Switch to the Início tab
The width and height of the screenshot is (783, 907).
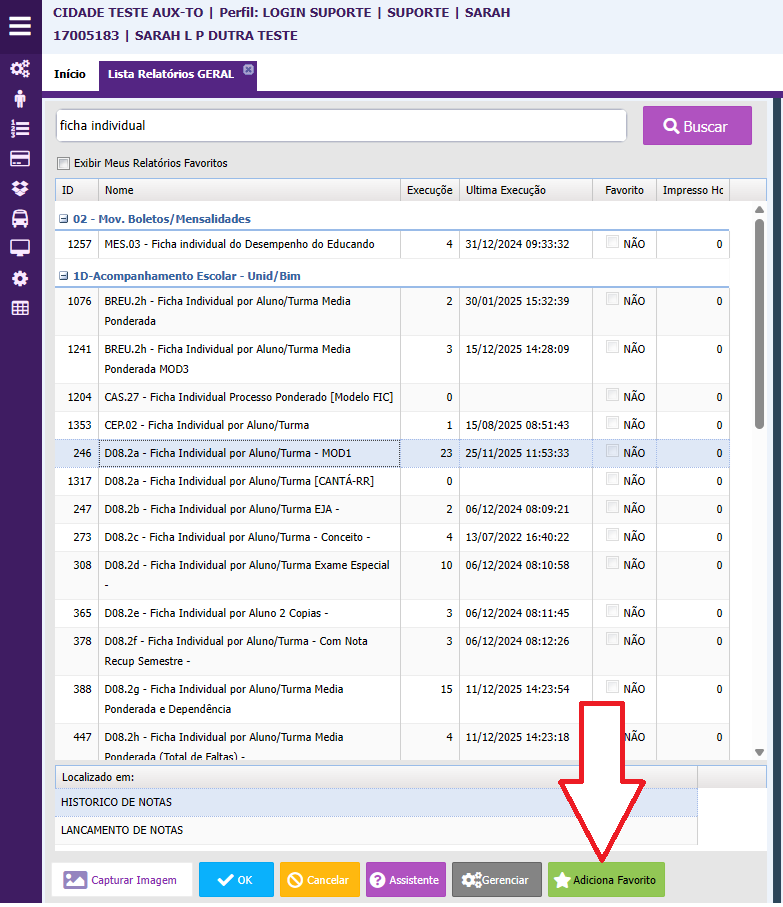70,75
